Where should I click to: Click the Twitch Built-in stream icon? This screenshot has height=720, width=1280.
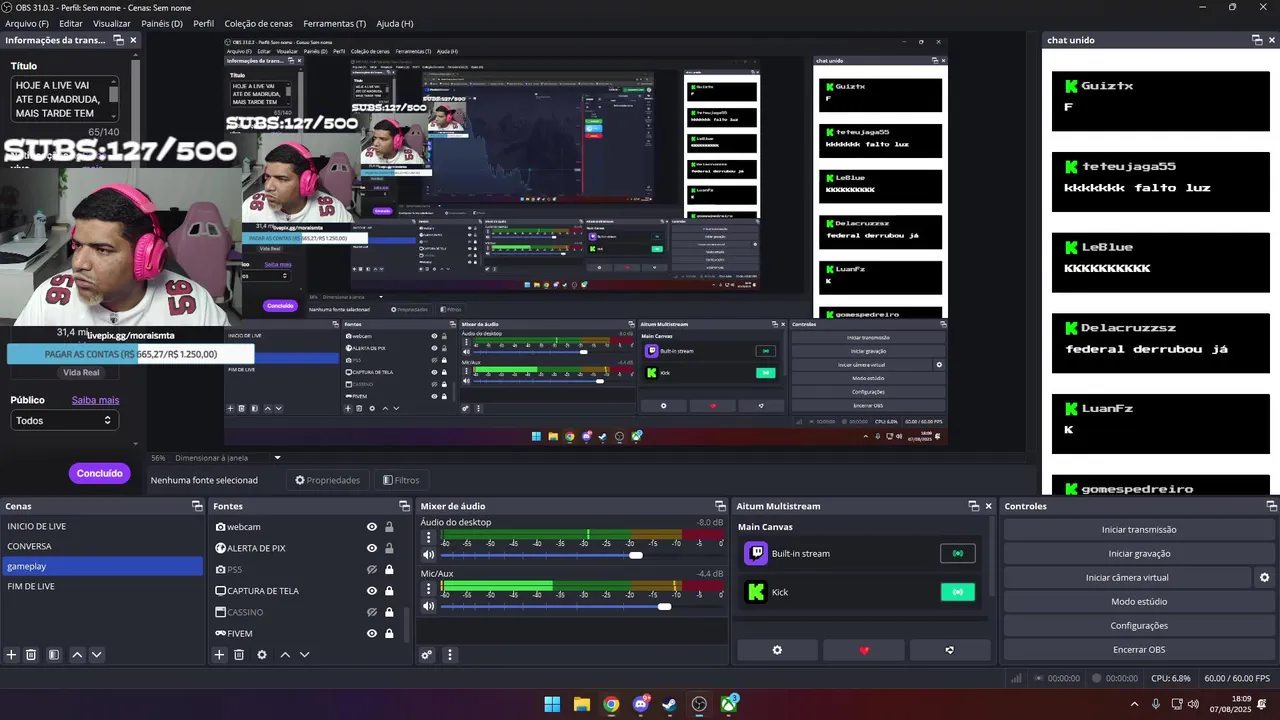[x=757, y=553]
